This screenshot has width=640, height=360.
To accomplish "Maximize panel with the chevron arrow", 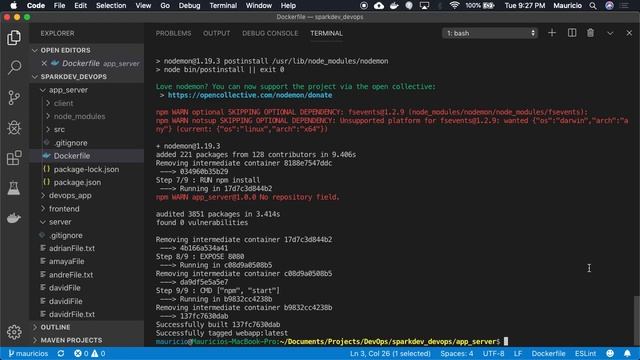I will (x=610, y=33).
